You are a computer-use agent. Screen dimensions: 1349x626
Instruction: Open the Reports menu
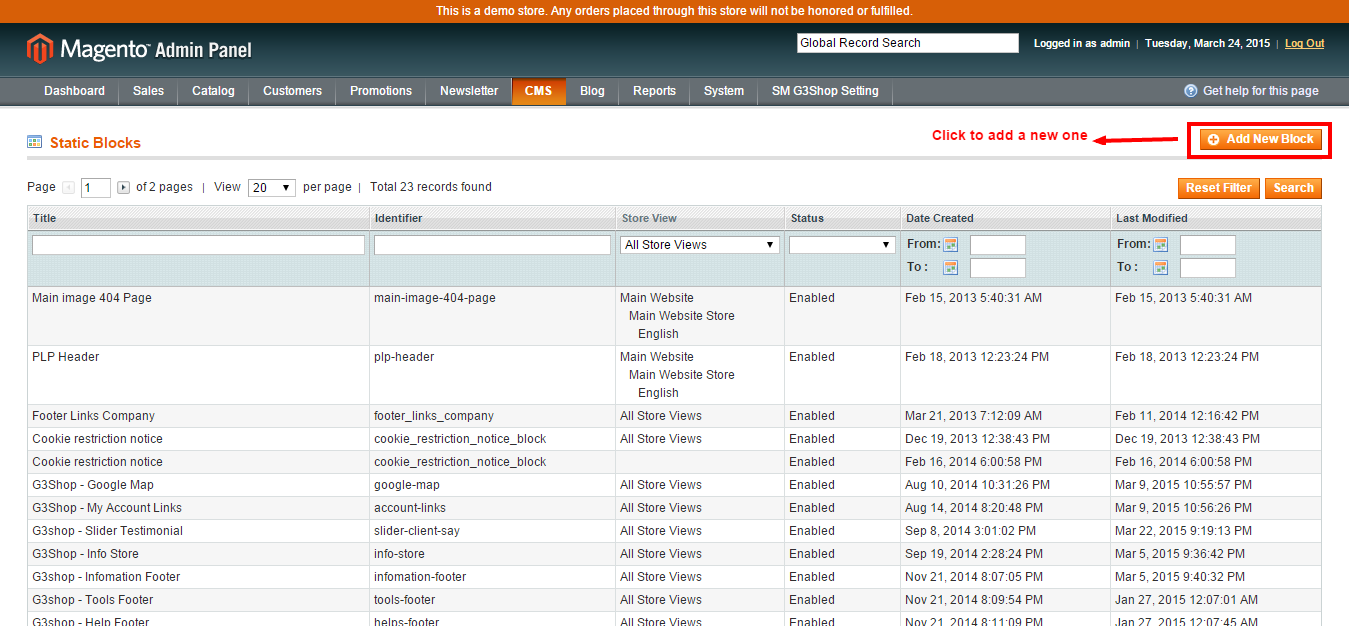[654, 91]
